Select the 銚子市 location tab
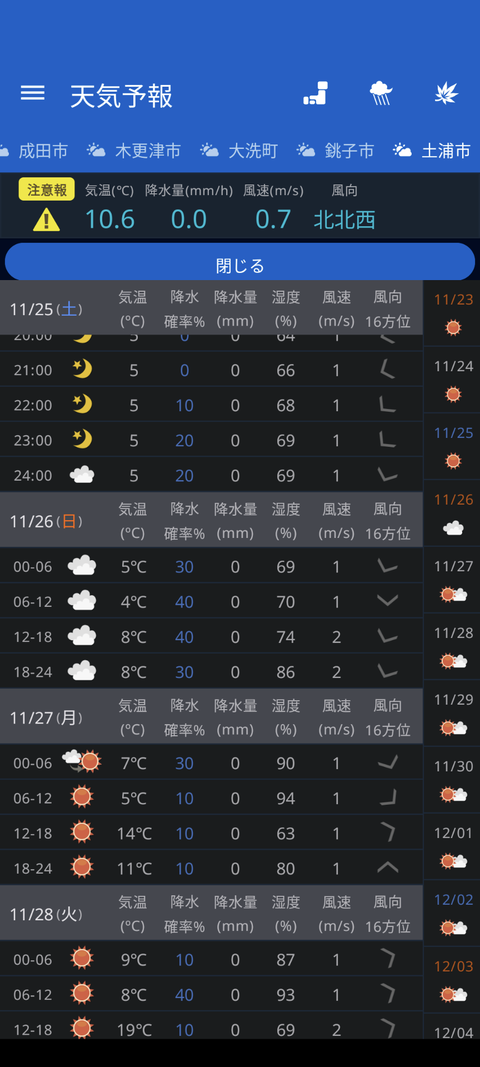Viewport: 480px width, 1067px height. pos(336,150)
